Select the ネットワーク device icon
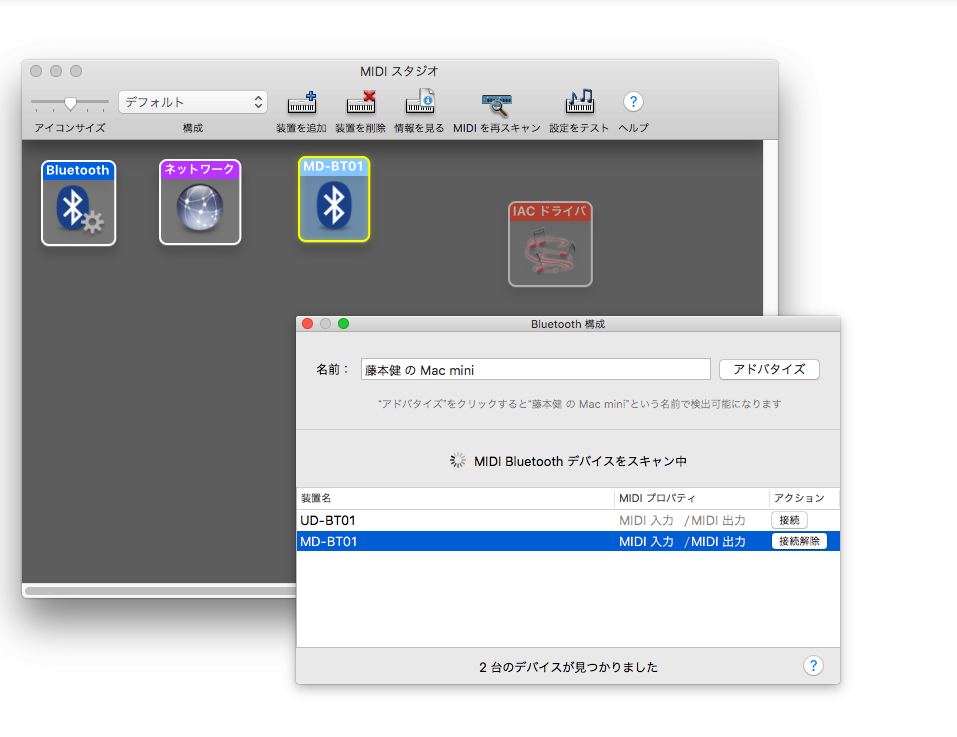957x737 pixels. (200, 202)
